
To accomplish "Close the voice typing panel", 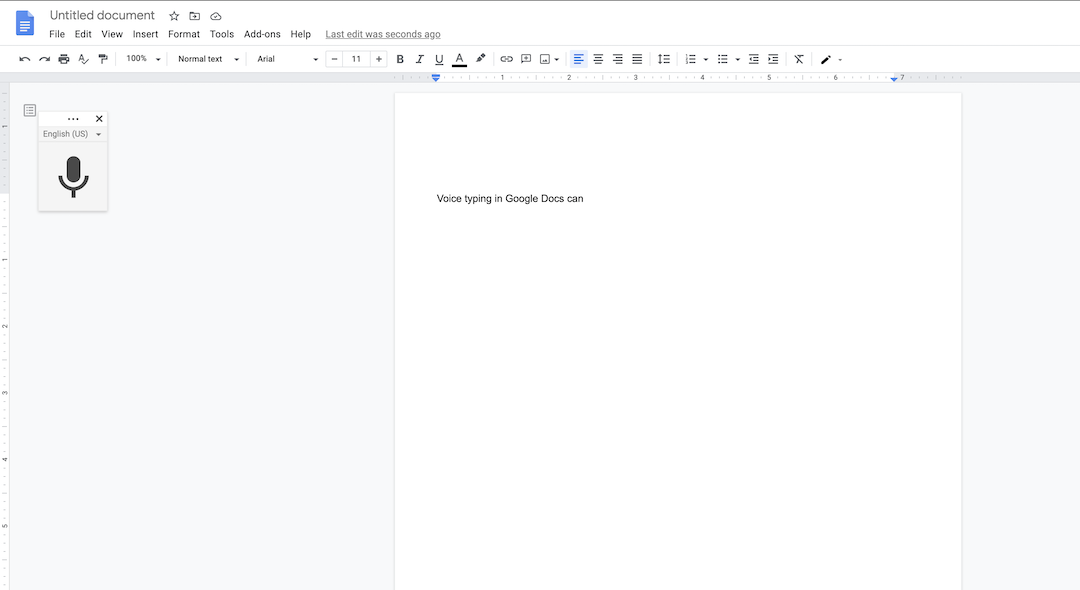I will click(x=99, y=119).
